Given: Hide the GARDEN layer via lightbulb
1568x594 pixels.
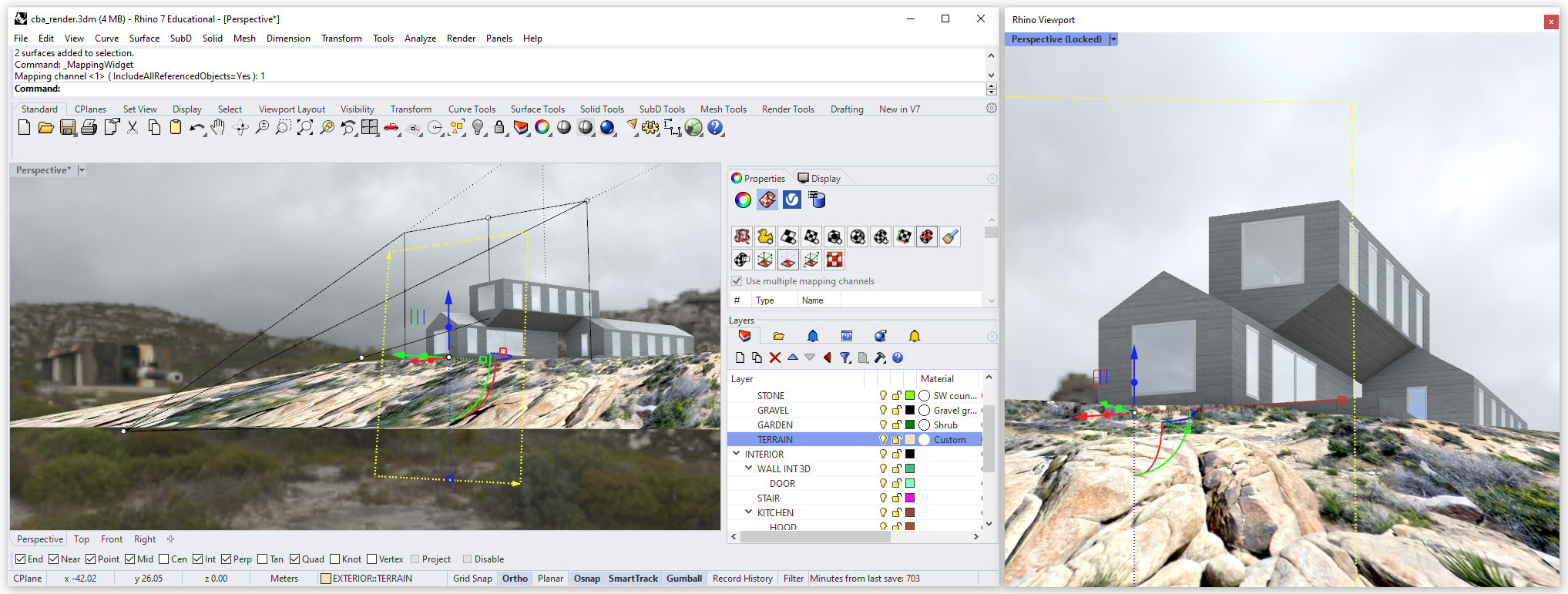Looking at the screenshot, I should [x=883, y=425].
